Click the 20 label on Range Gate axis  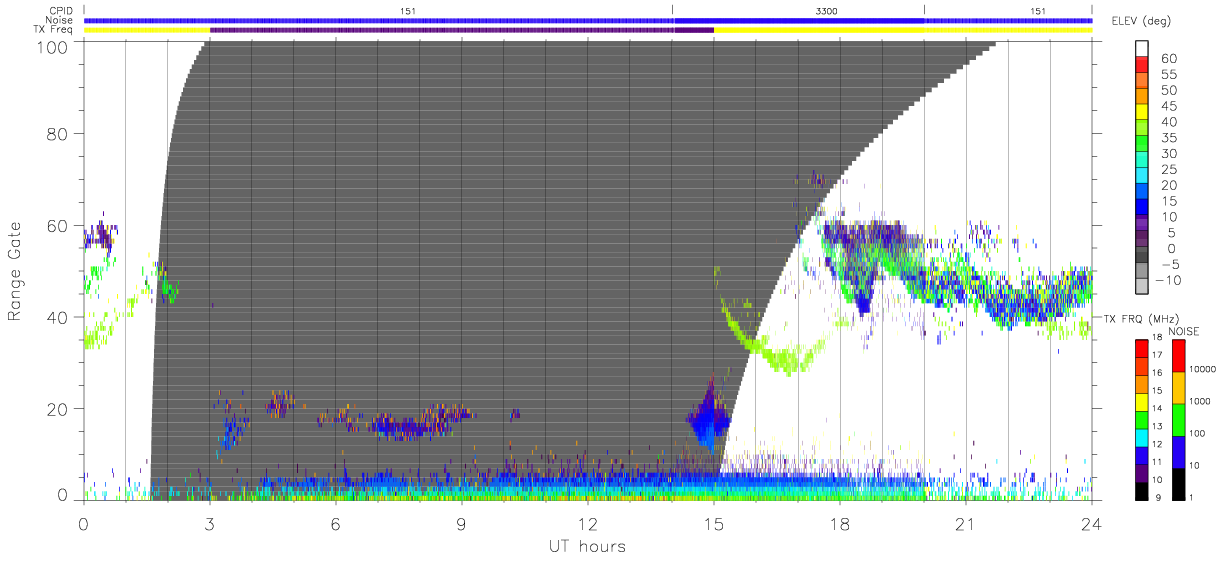(56, 409)
